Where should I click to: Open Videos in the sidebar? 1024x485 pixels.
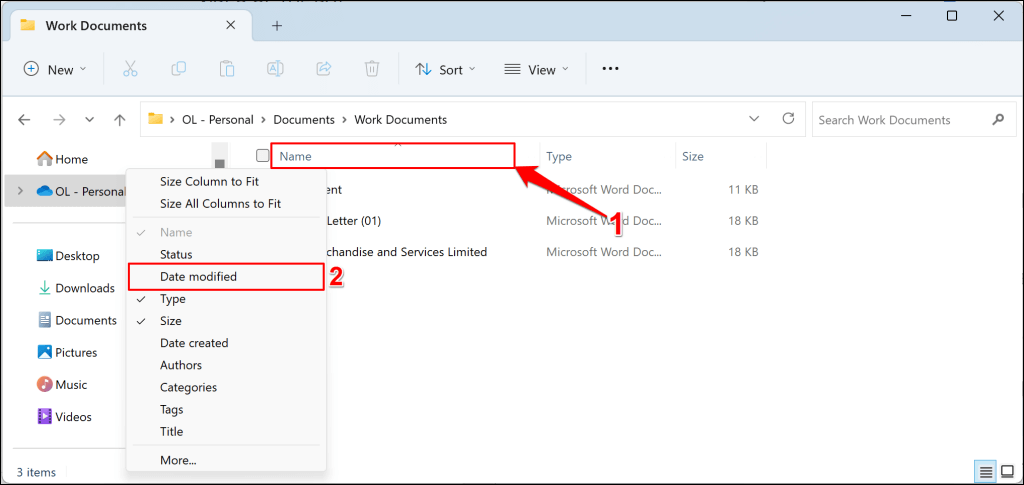point(64,416)
